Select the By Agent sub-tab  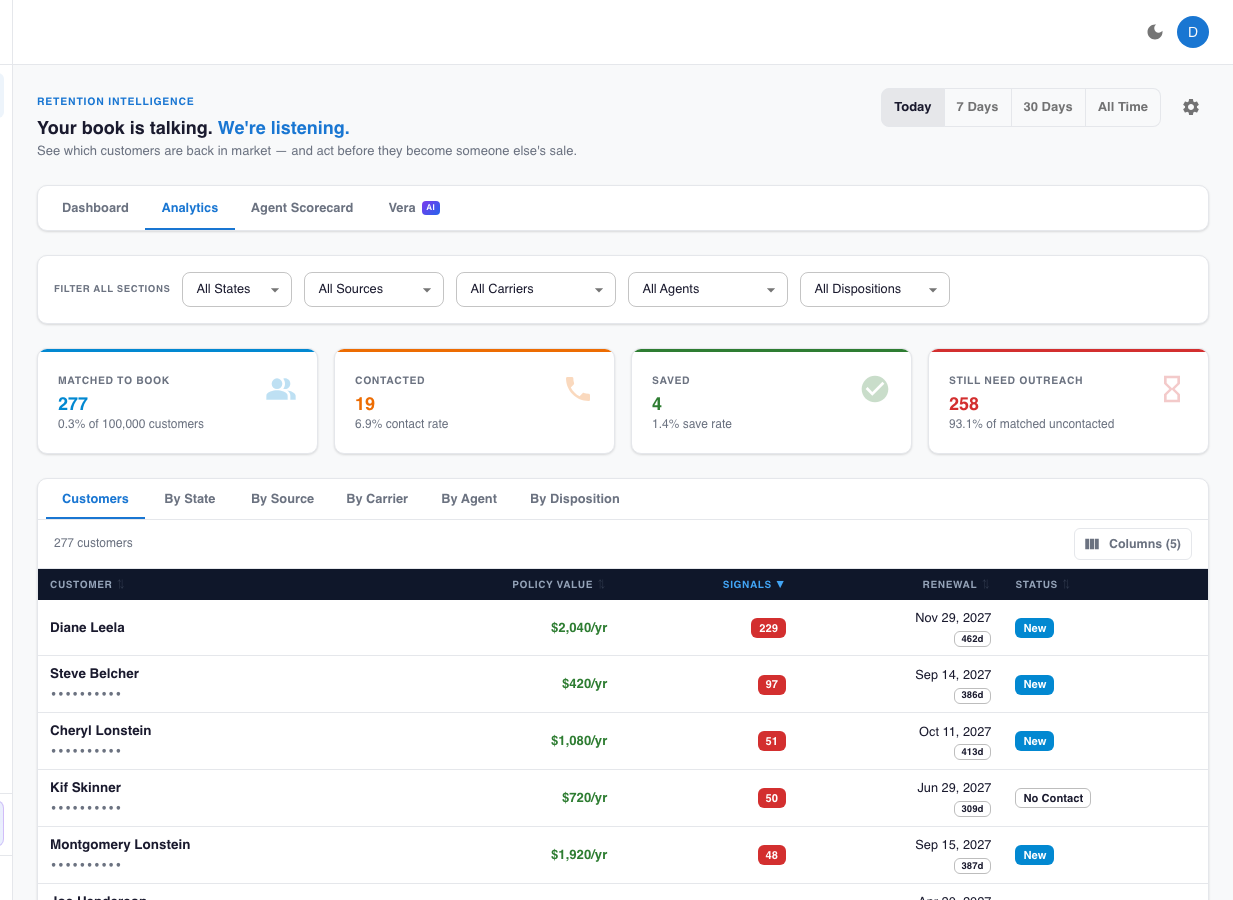pos(469,499)
